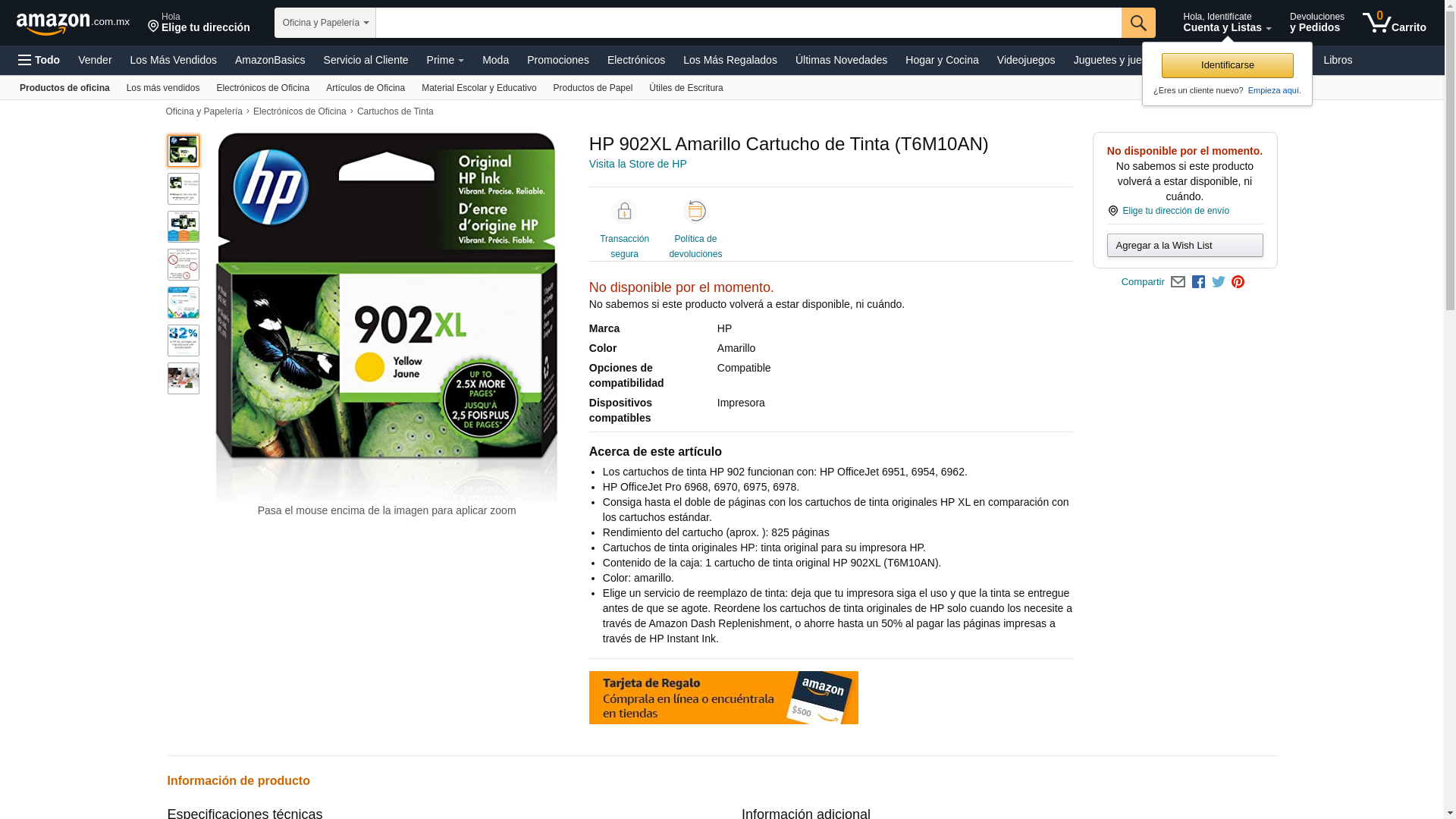Image resolution: width=1456 pixels, height=819 pixels.
Task: Expand the Oficina y Papelería search category dropdown
Action: tap(325, 23)
